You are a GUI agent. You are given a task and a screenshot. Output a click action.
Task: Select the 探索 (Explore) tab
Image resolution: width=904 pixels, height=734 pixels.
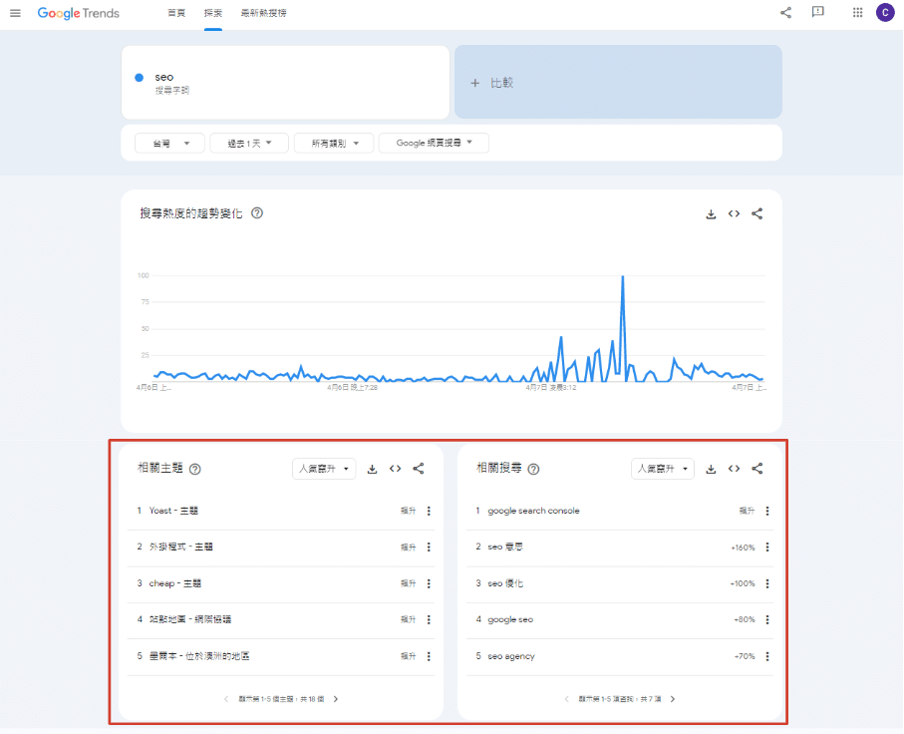(213, 13)
